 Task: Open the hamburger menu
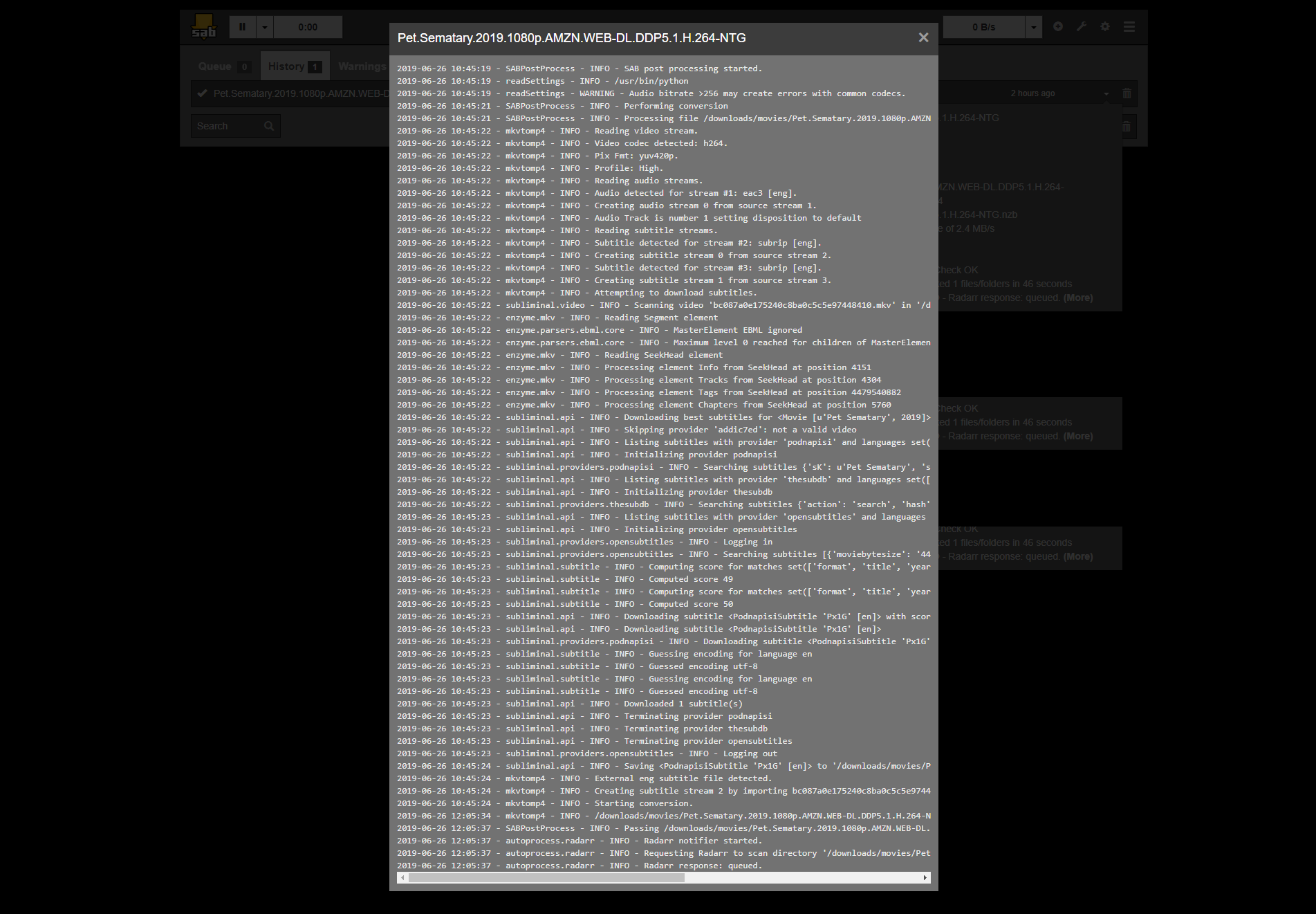[1129, 26]
